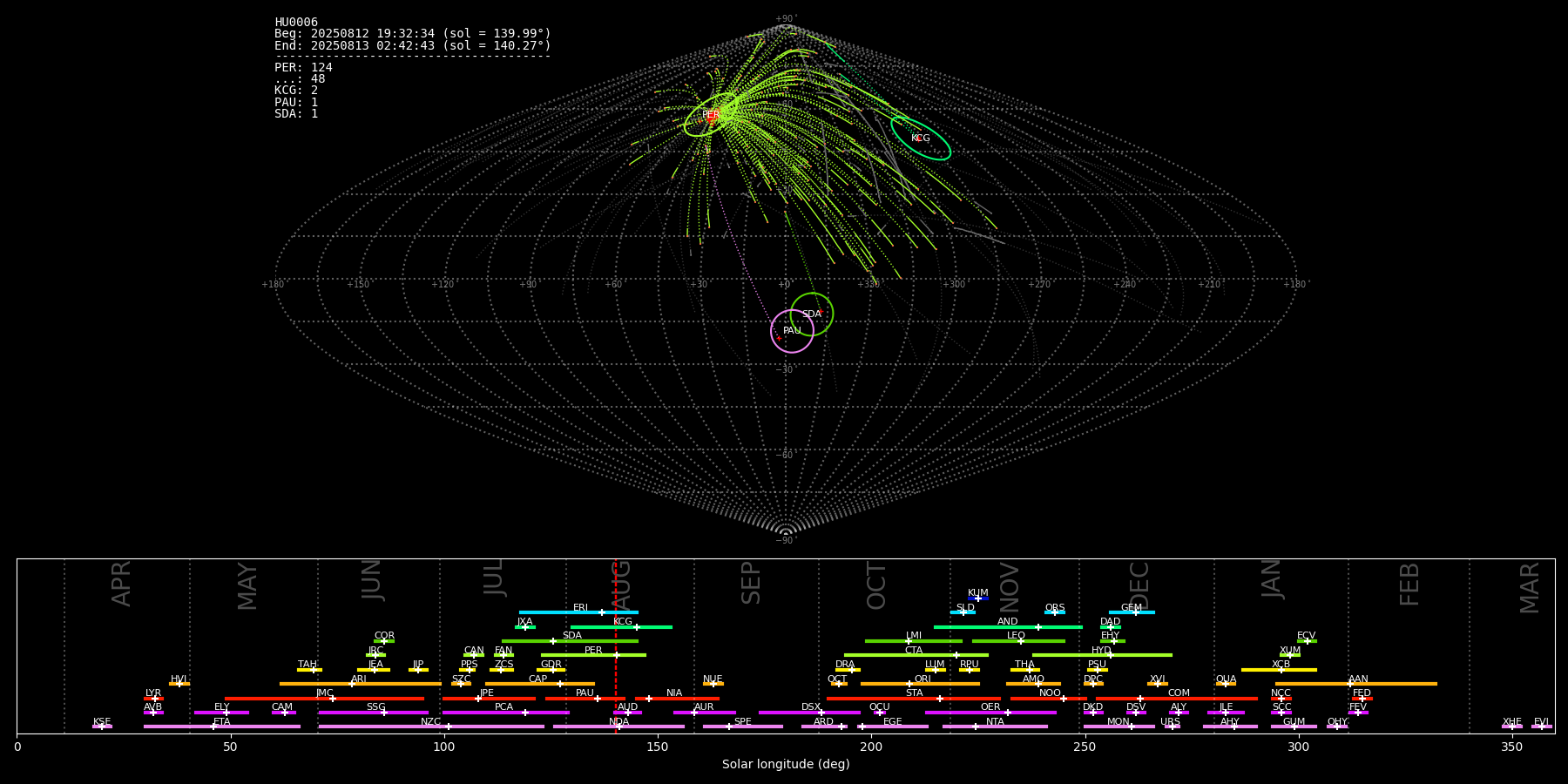Click the APR month label in timeline

121,584
